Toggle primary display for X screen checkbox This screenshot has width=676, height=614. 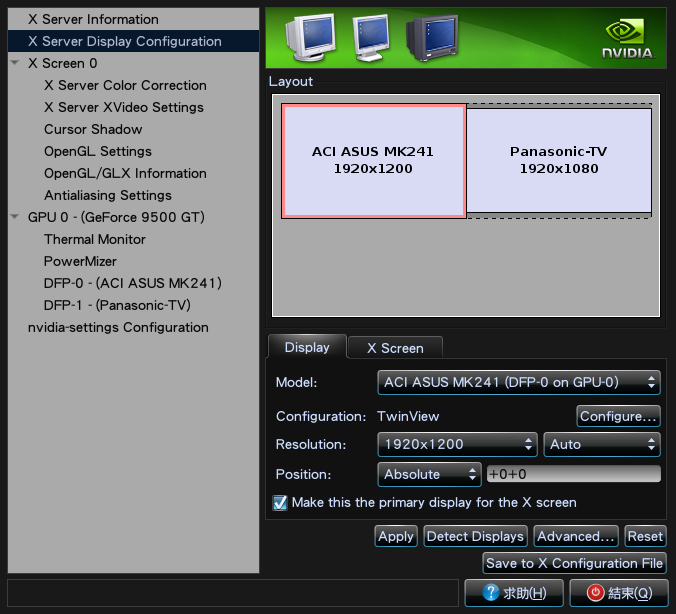pyautogui.click(x=280, y=502)
